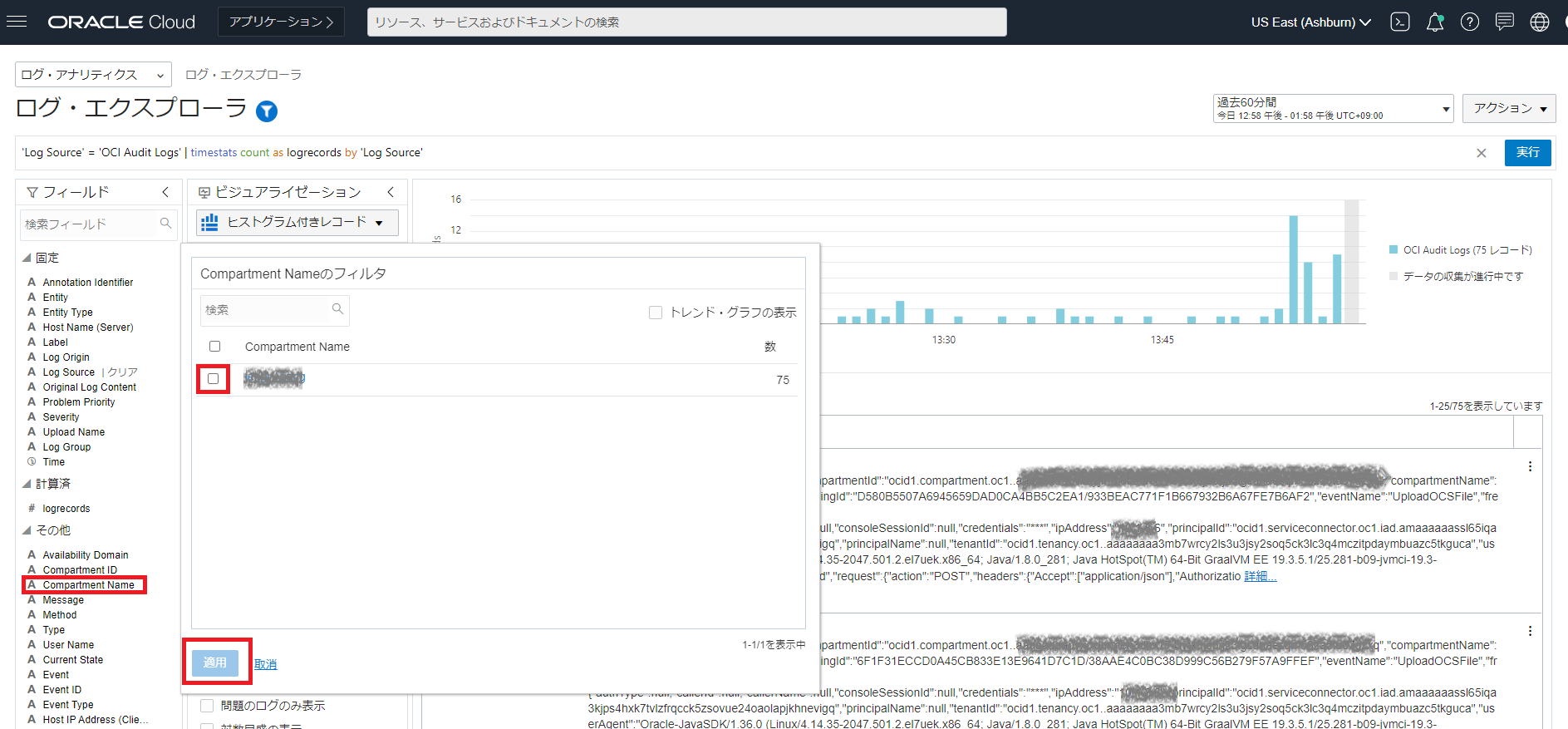Click the 取消 cancel link
The width and height of the screenshot is (1568, 729).
click(x=266, y=664)
